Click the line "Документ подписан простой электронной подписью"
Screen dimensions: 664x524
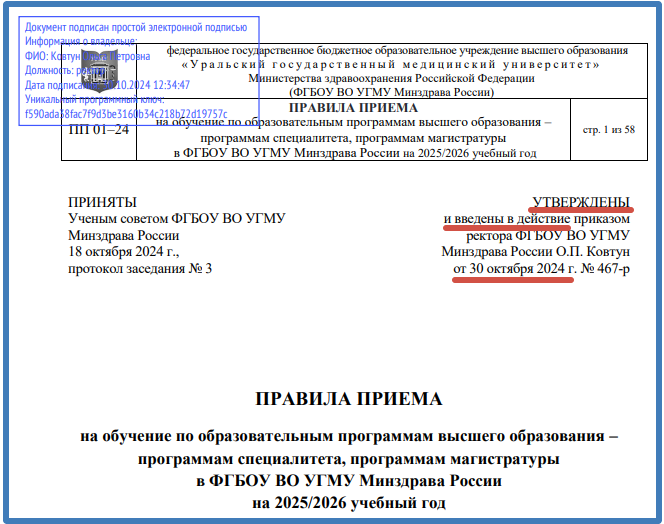pyautogui.click(x=136, y=28)
